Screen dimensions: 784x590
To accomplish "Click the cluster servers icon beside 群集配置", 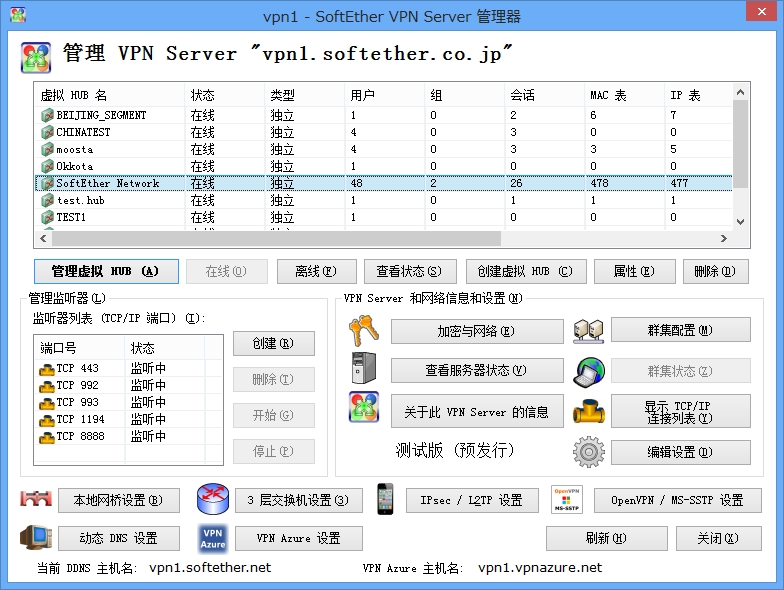I will point(588,331).
